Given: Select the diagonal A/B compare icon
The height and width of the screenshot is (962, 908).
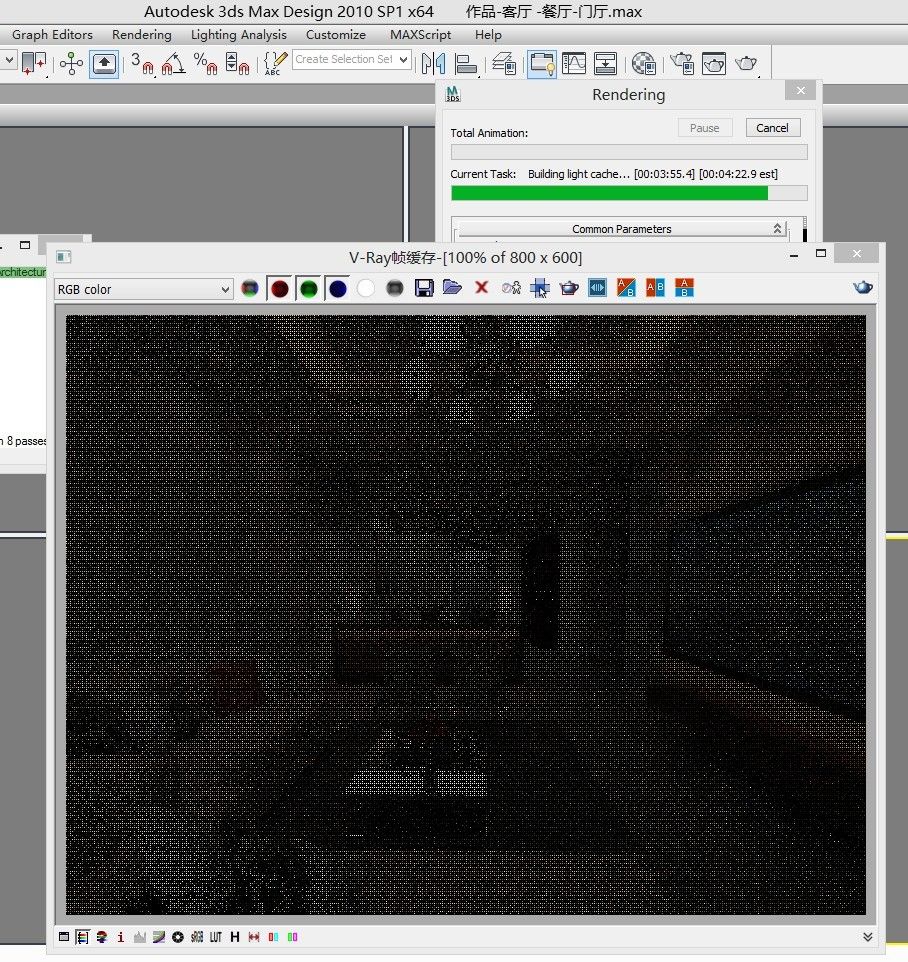Looking at the screenshot, I should (626, 287).
